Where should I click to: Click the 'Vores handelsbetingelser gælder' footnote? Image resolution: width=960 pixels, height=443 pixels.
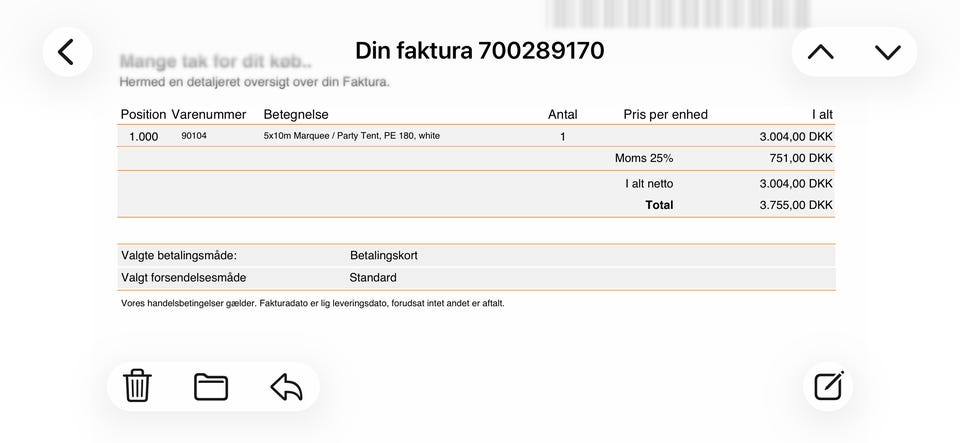[312, 303]
